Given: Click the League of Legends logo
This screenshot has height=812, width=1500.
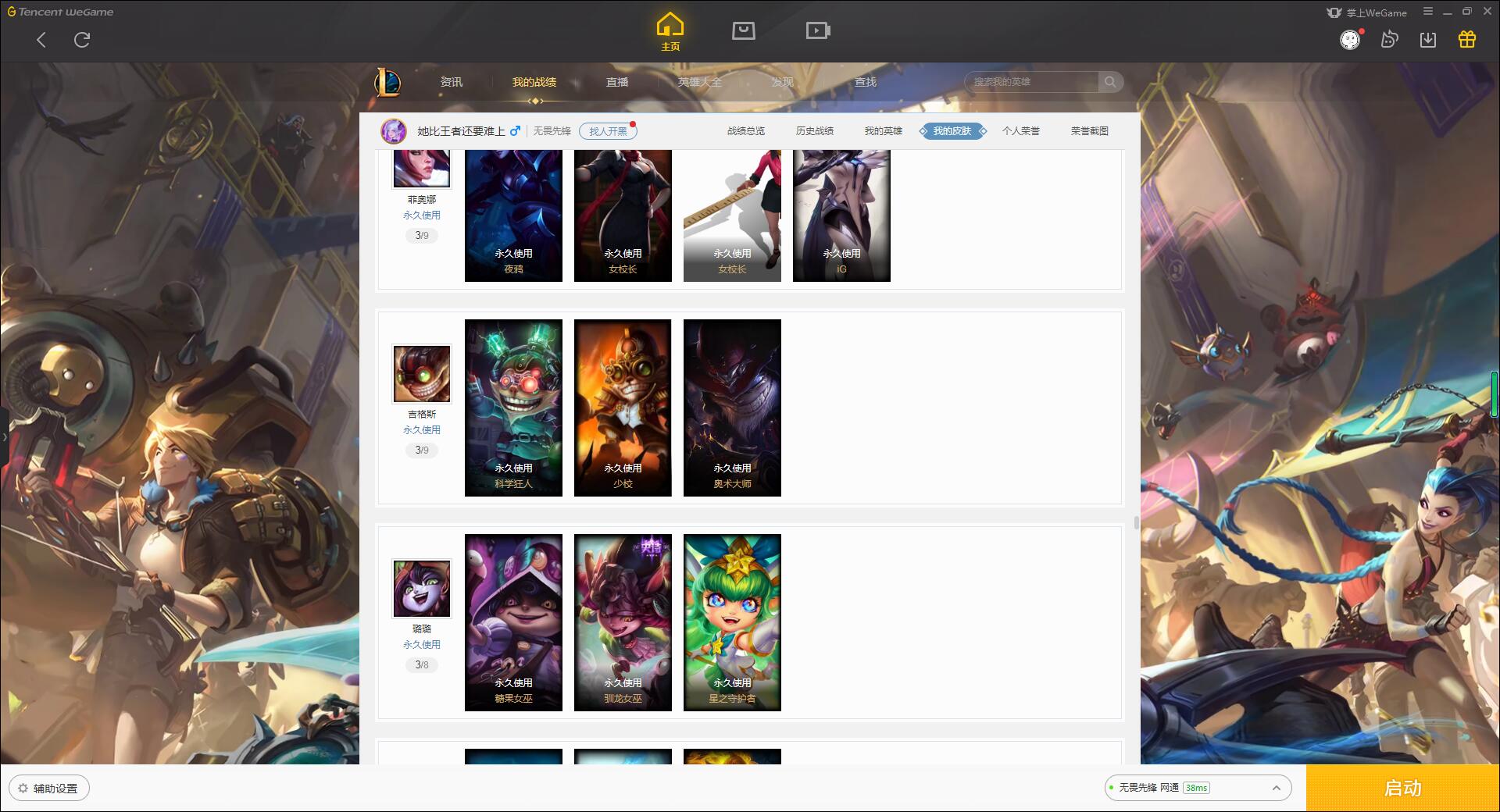Looking at the screenshot, I should (387, 82).
